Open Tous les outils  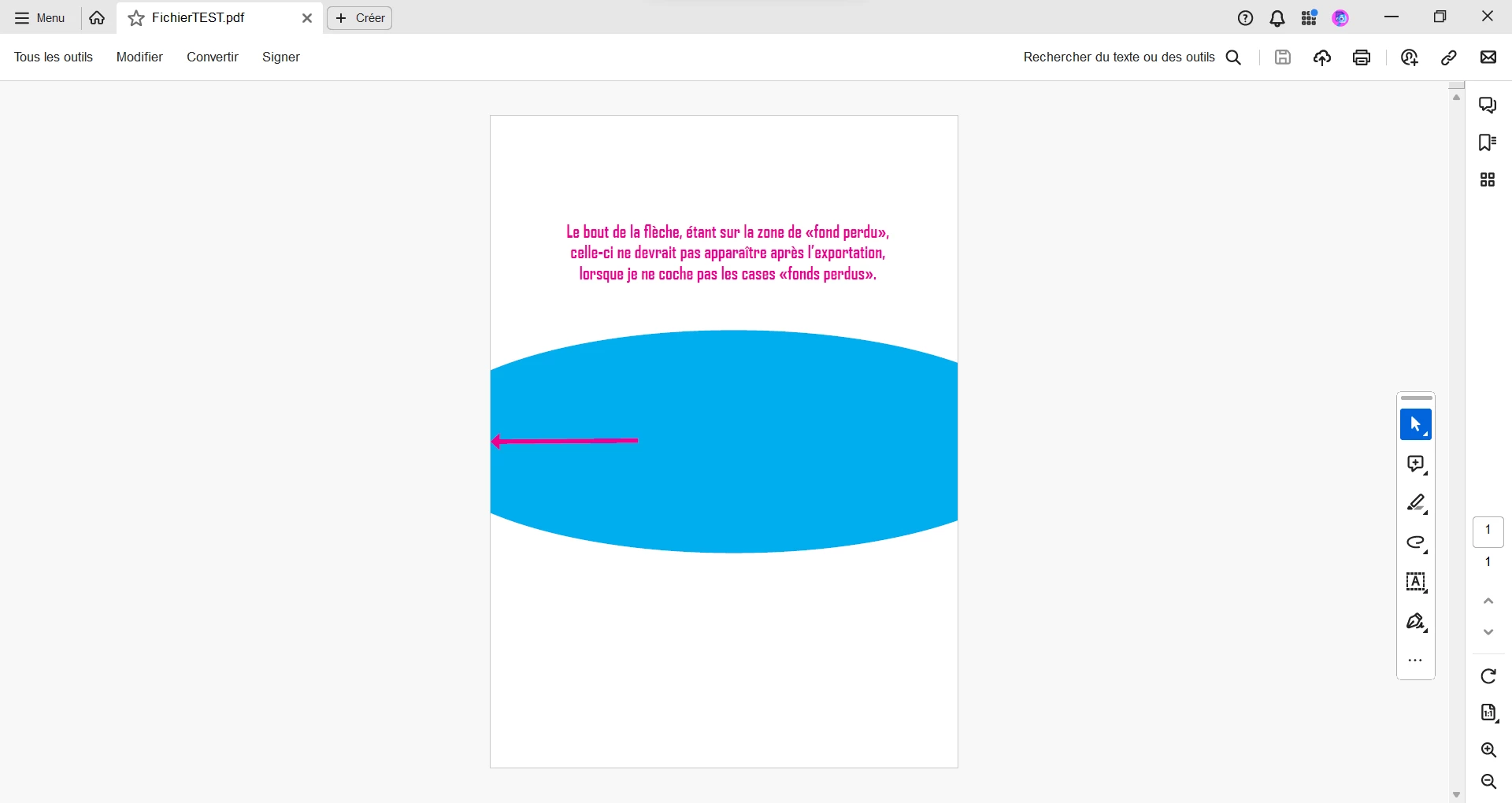coord(54,57)
